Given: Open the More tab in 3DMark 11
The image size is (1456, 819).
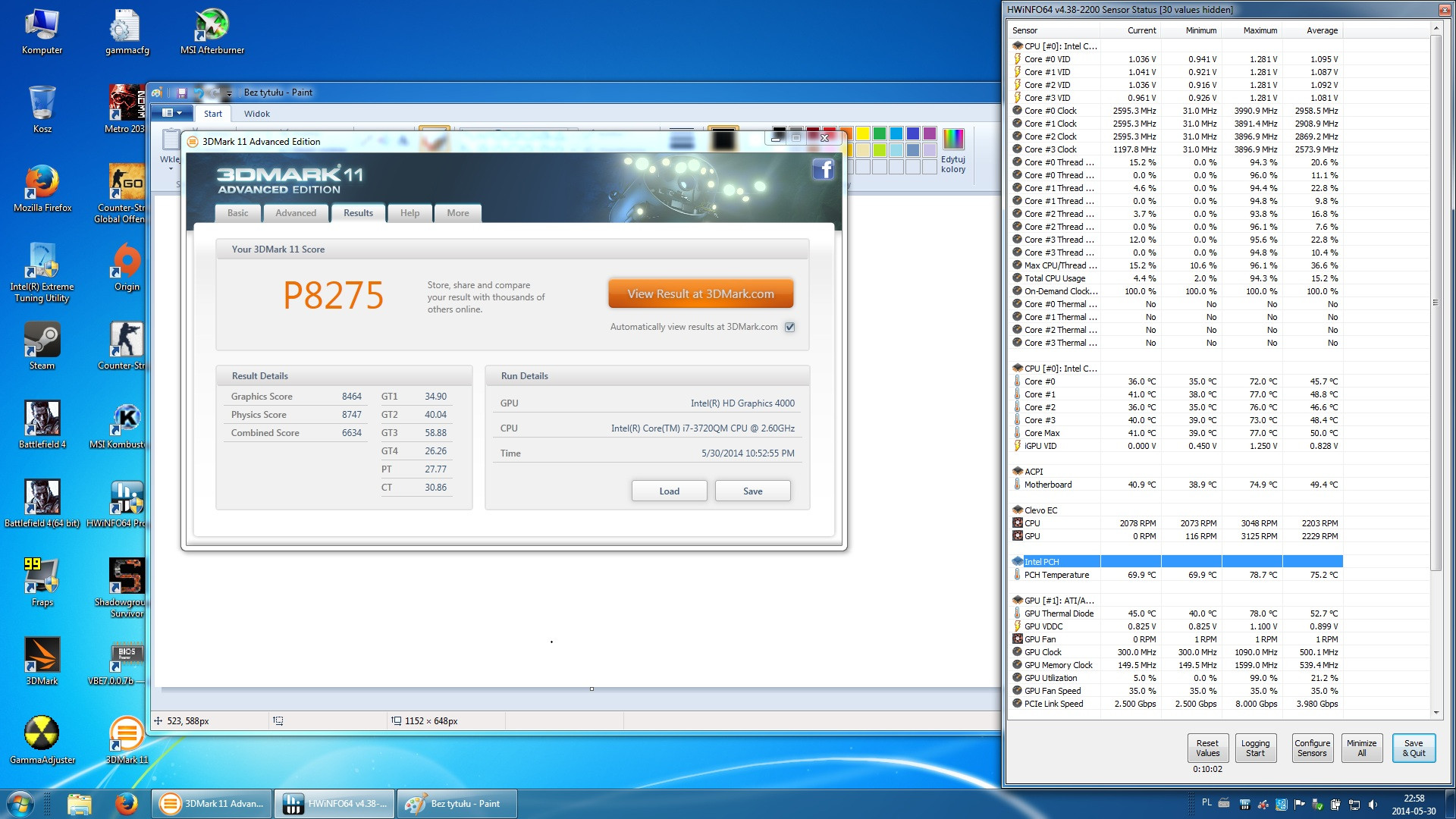Looking at the screenshot, I should [x=458, y=213].
